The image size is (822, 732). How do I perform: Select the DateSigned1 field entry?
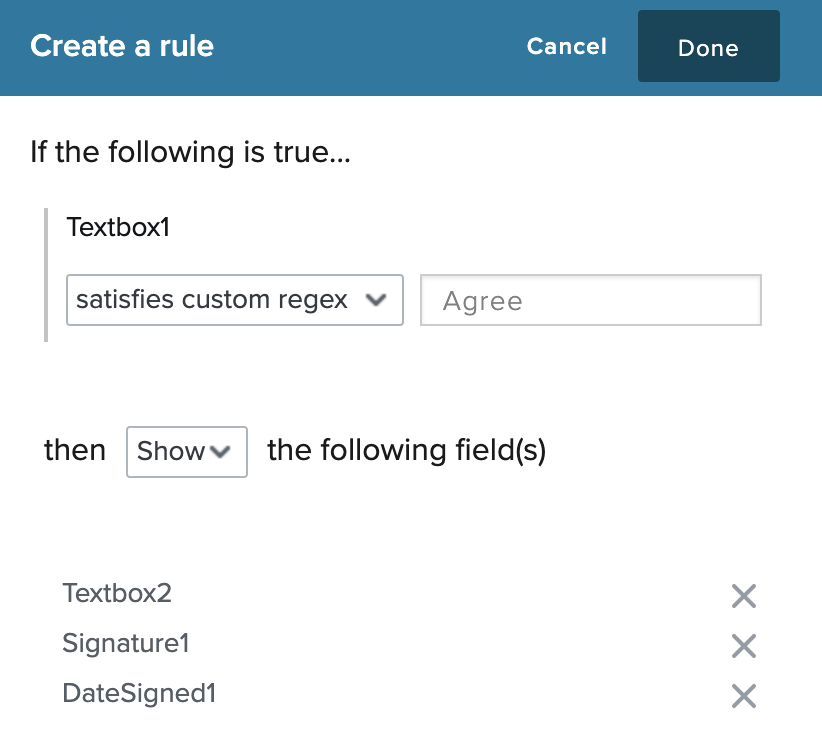139,693
